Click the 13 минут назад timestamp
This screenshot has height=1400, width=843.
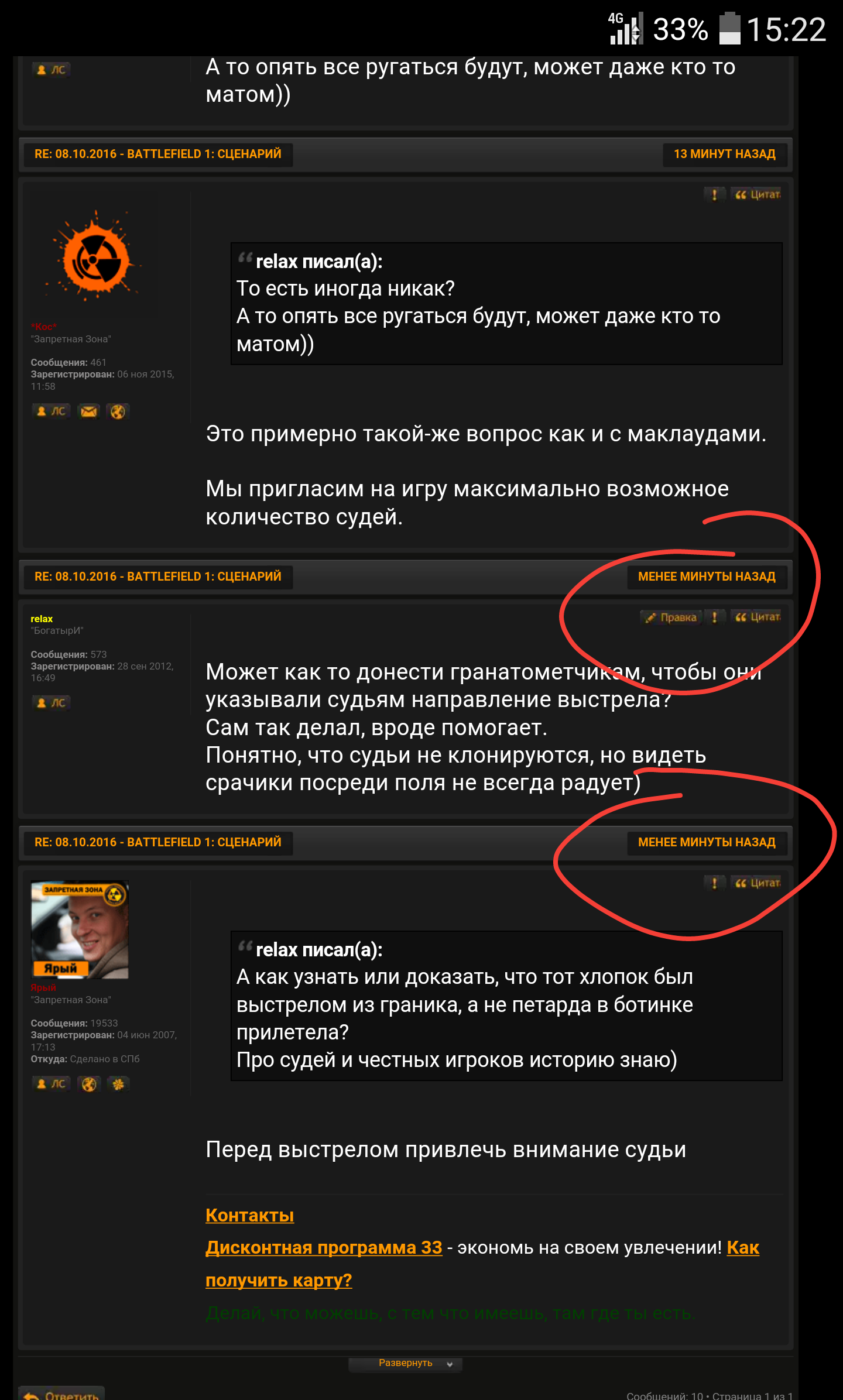coord(725,154)
